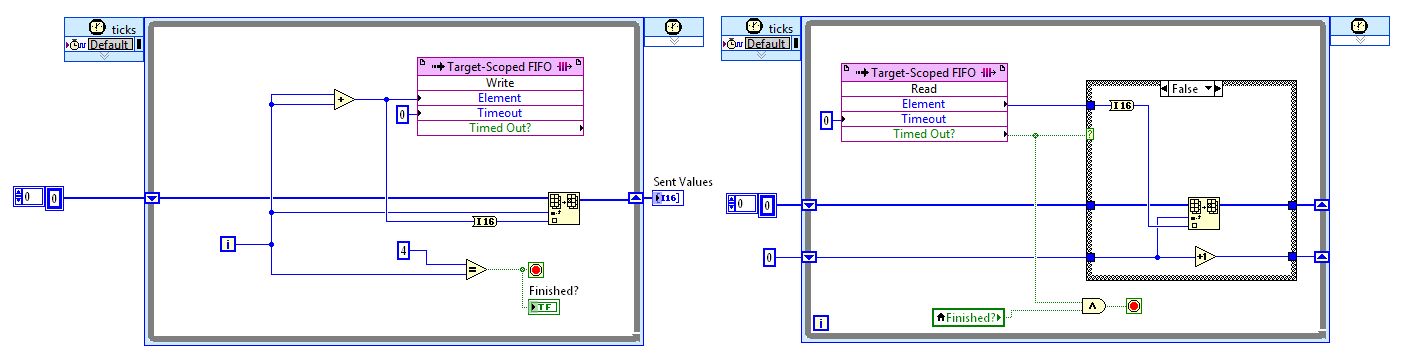Screen dimensions: 1406x362
Task: Click the left array constant index stepper
Action: [x=19, y=198]
